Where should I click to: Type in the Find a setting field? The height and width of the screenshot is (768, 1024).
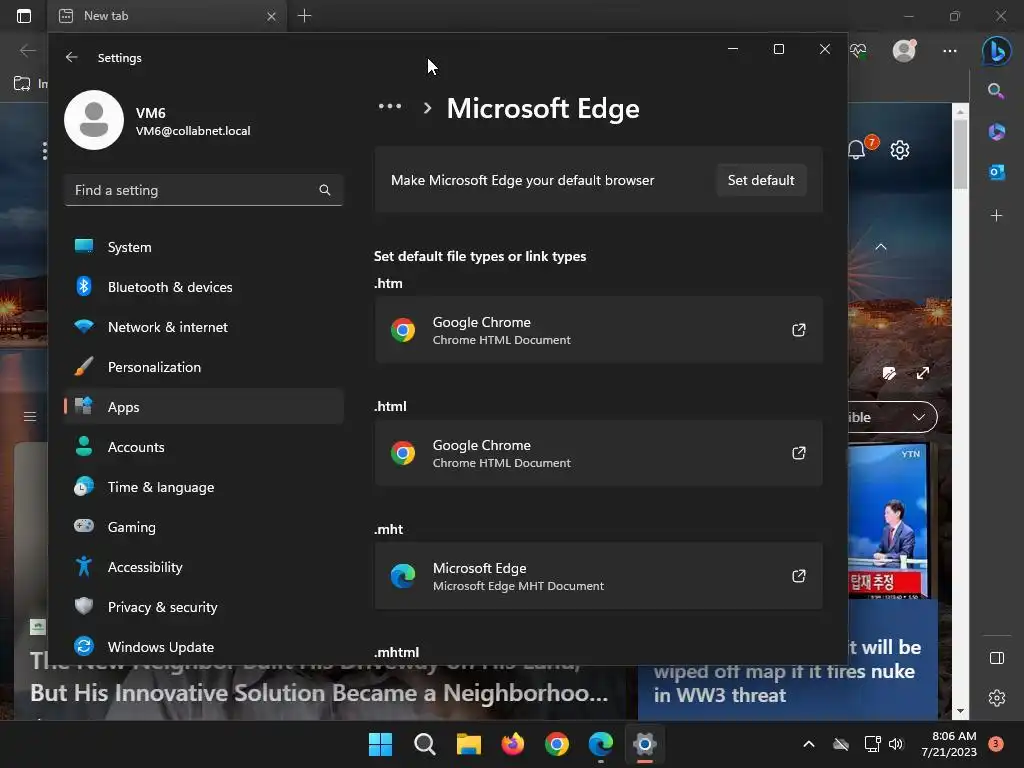(204, 190)
